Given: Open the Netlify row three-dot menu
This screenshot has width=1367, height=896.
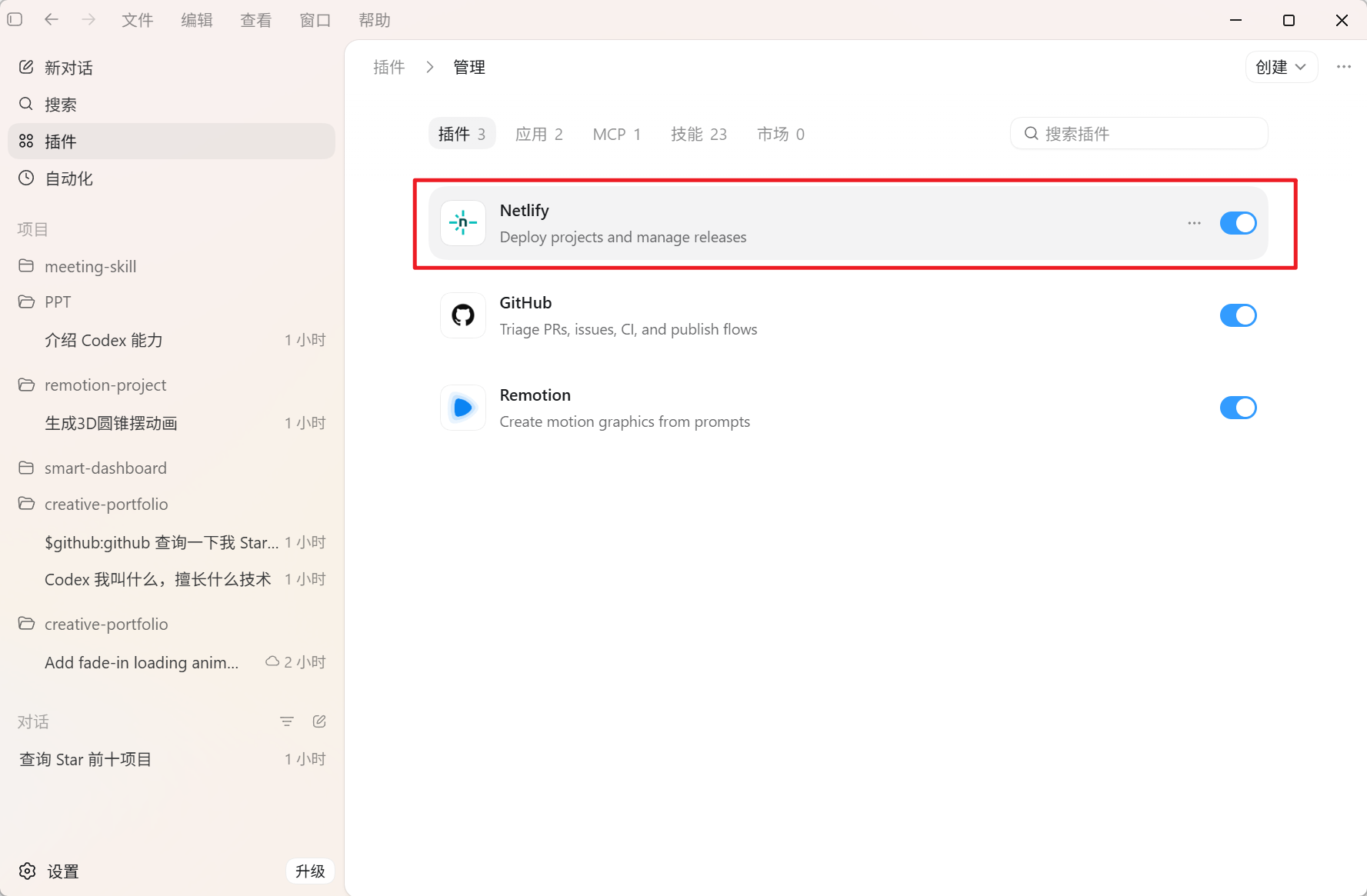Looking at the screenshot, I should (1194, 223).
